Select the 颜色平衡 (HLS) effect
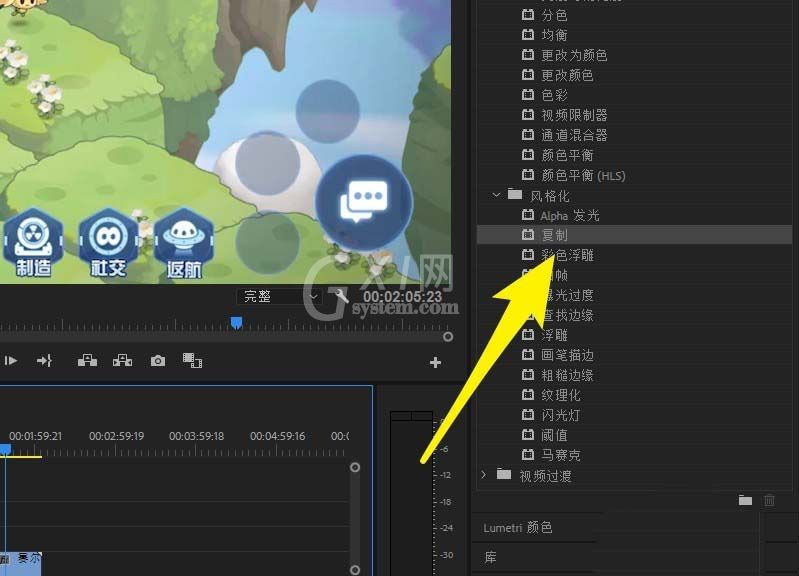The height and width of the screenshot is (576, 799). click(583, 175)
